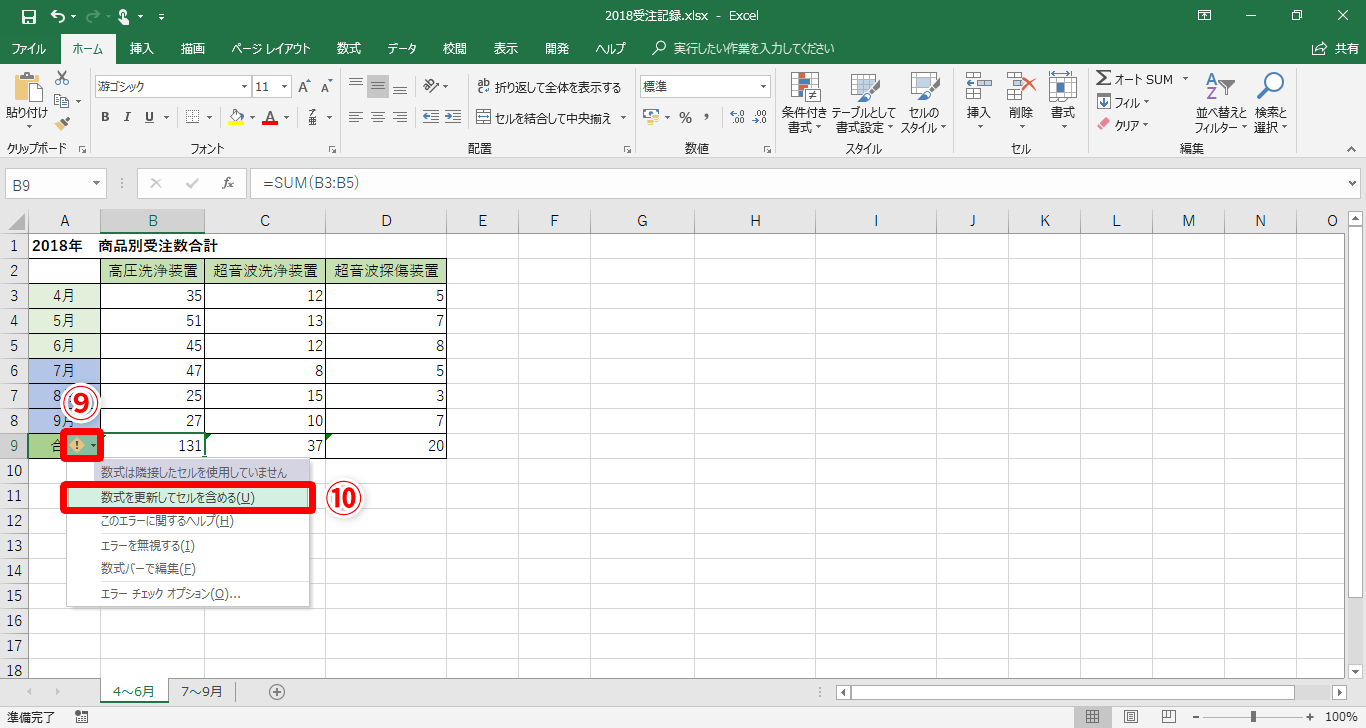Add a new sheet with plus button
The height and width of the screenshot is (728, 1366).
[x=277, y=691]
